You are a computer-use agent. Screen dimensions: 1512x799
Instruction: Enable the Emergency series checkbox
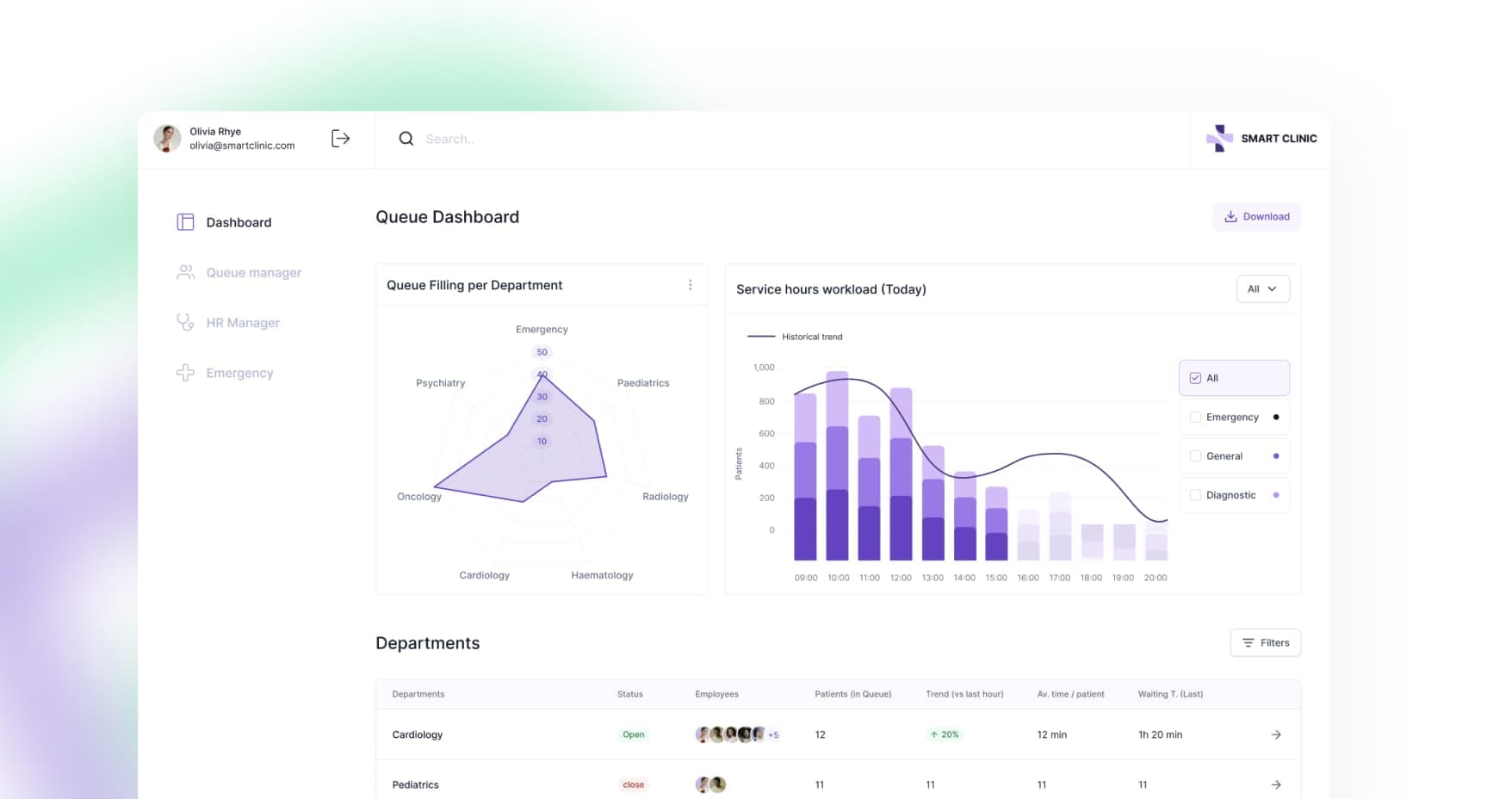tap(1195, 417)
